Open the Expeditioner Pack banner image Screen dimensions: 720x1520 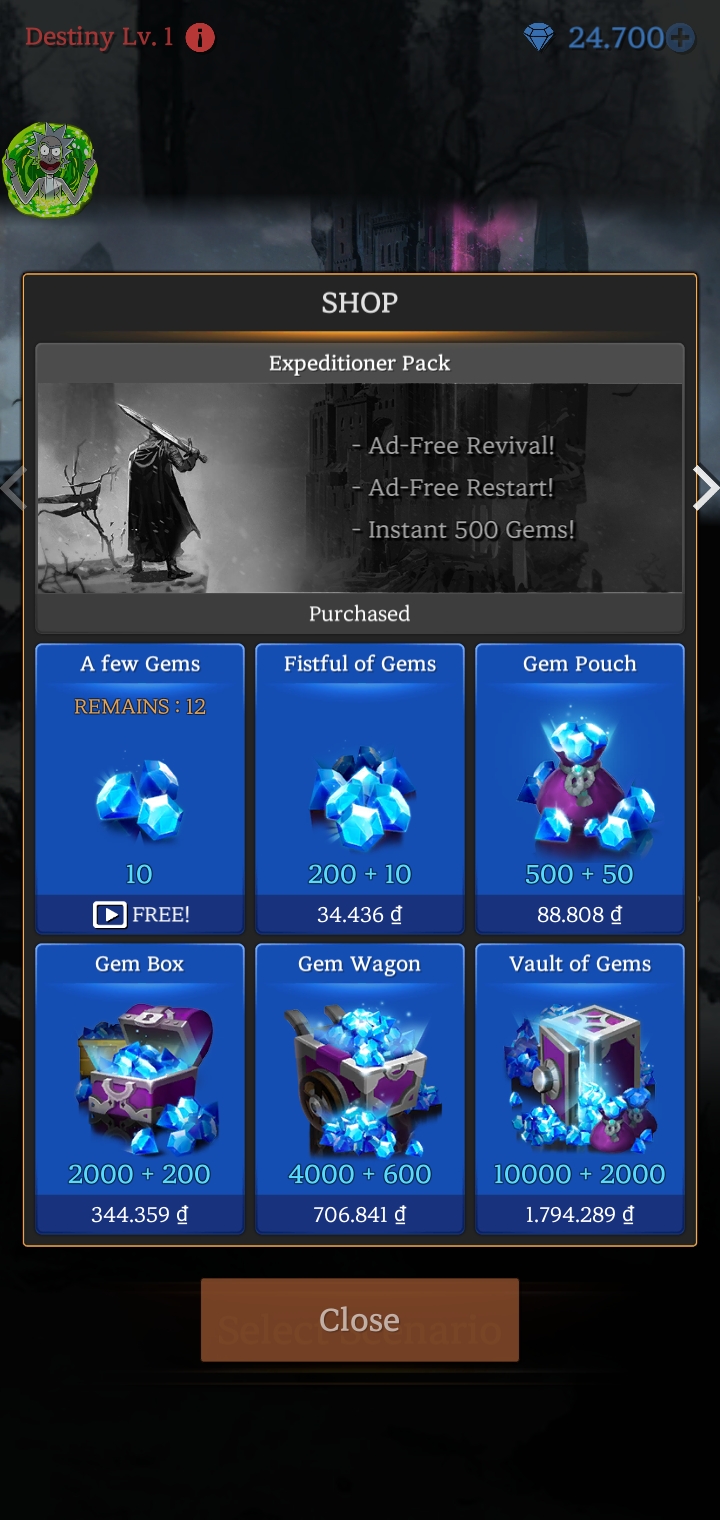(360, 488)
